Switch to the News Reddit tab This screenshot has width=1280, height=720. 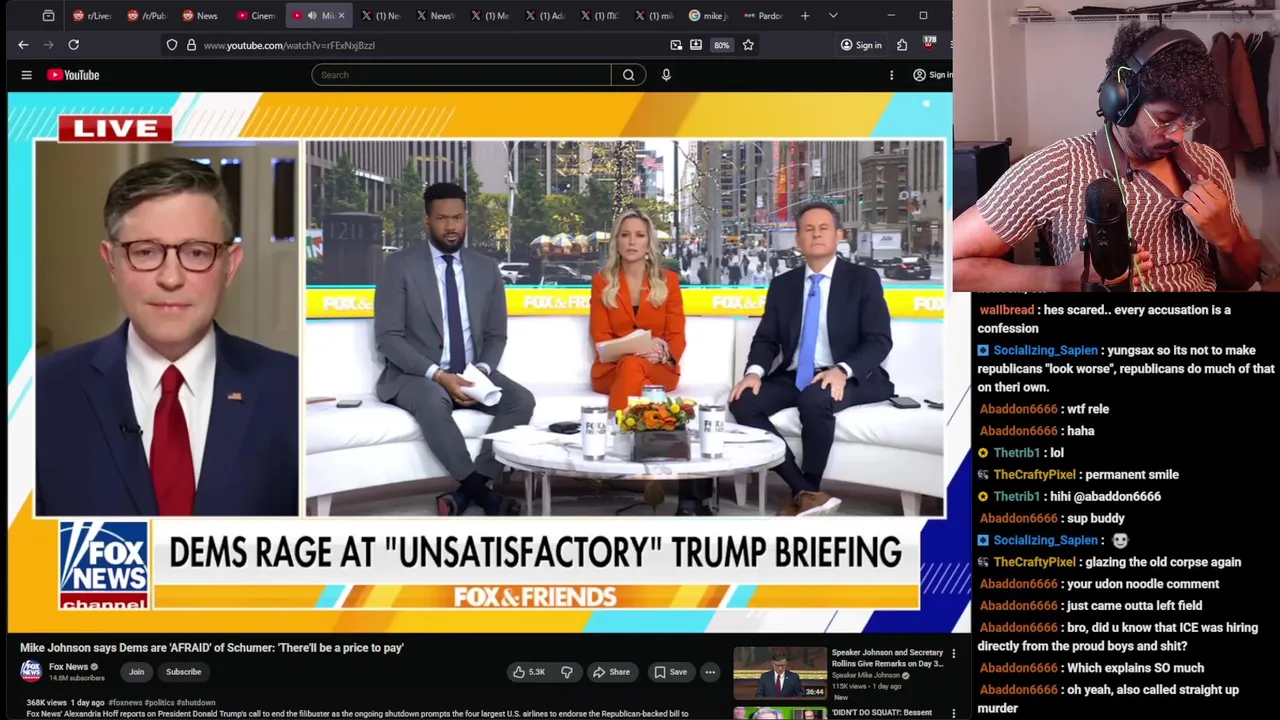(x=200, y=16)
